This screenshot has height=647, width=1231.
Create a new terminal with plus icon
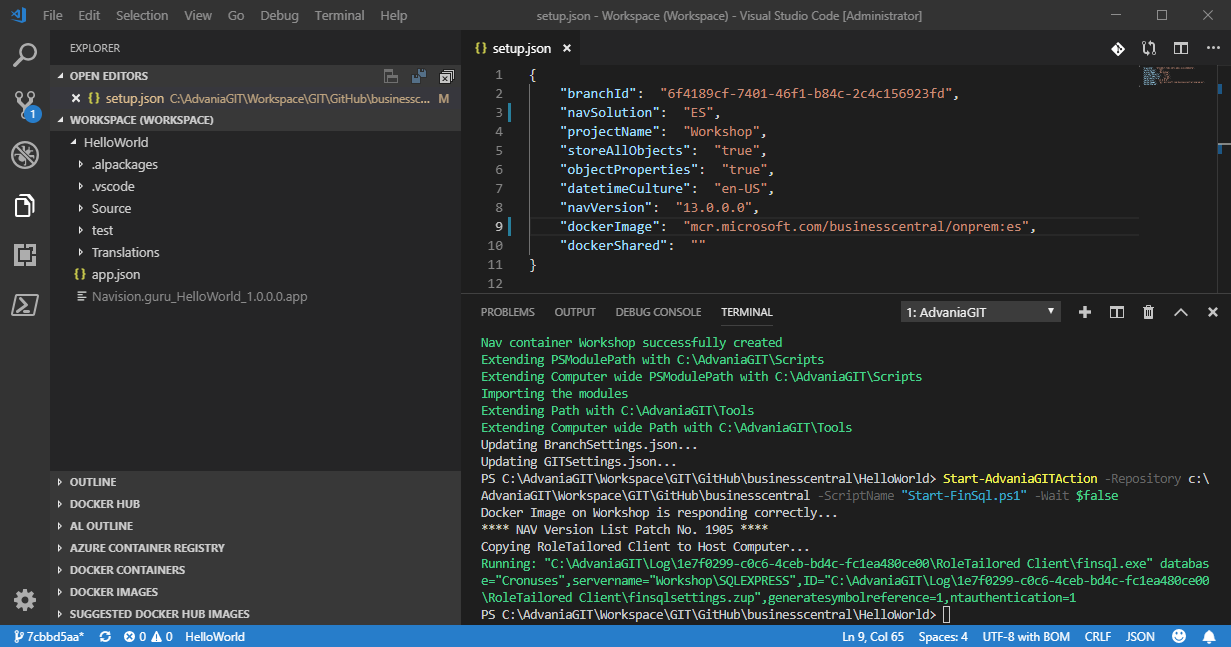point(1084,312)
